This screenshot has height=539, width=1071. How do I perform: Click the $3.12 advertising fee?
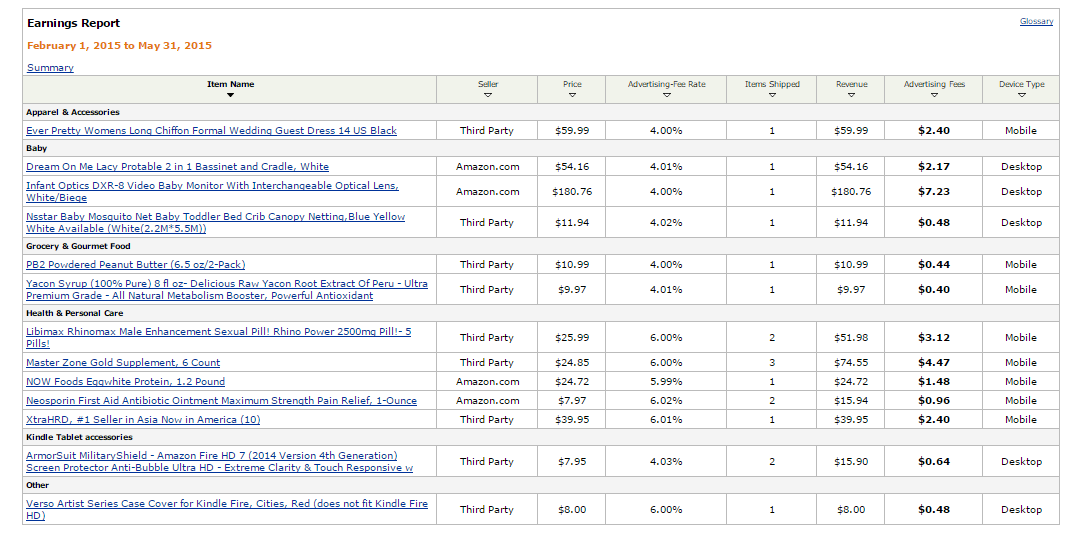point(934,337)
